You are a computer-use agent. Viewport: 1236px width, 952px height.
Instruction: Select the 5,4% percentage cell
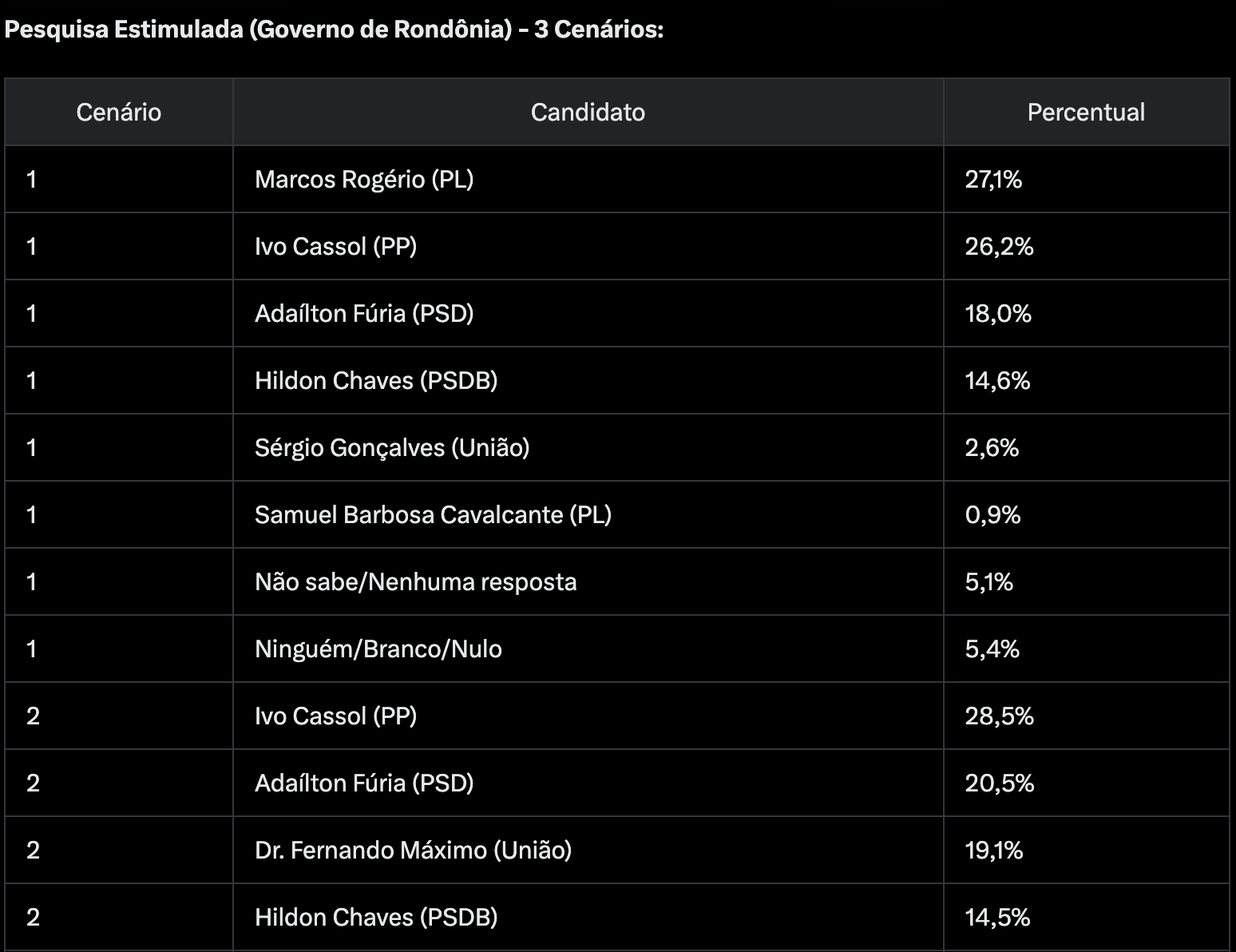[x=992, y=649]
